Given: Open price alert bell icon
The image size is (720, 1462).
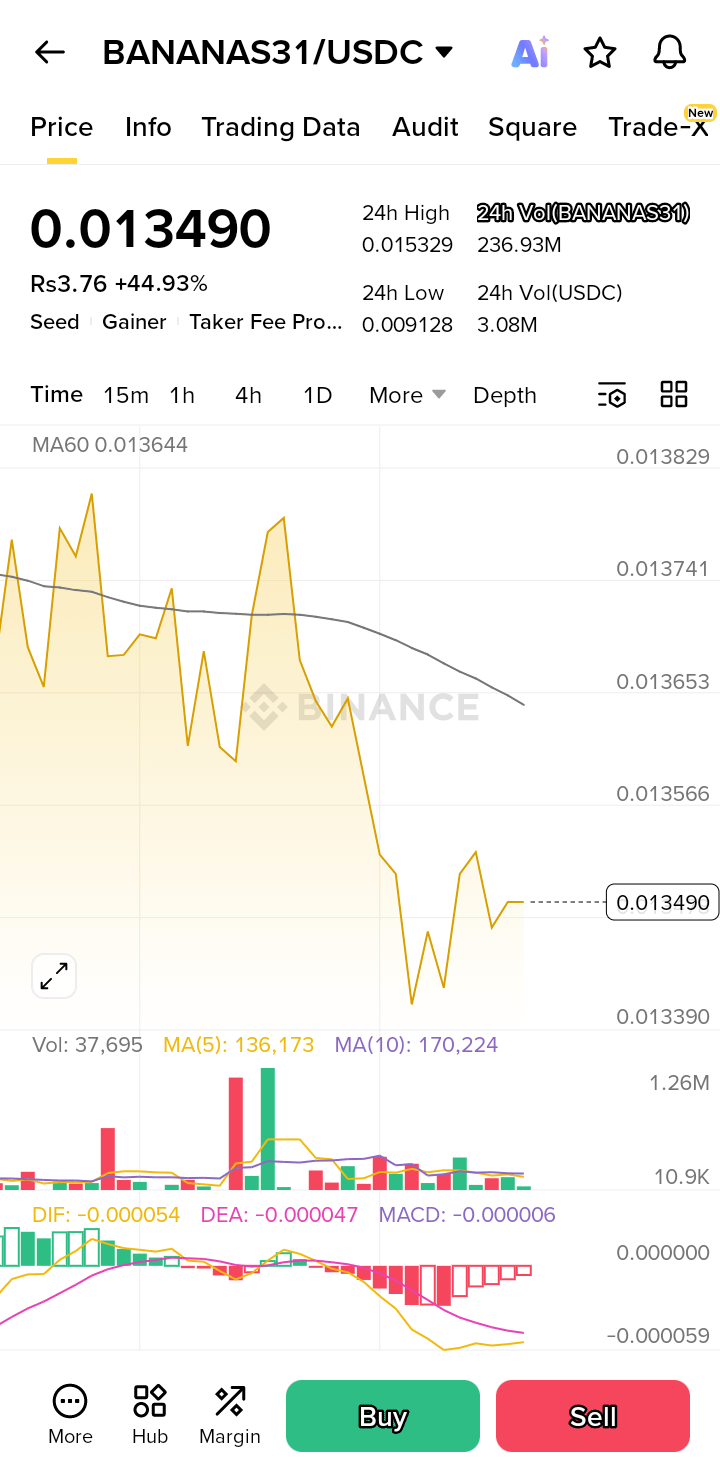Looking at the screenshot, I should pos(669,53).
